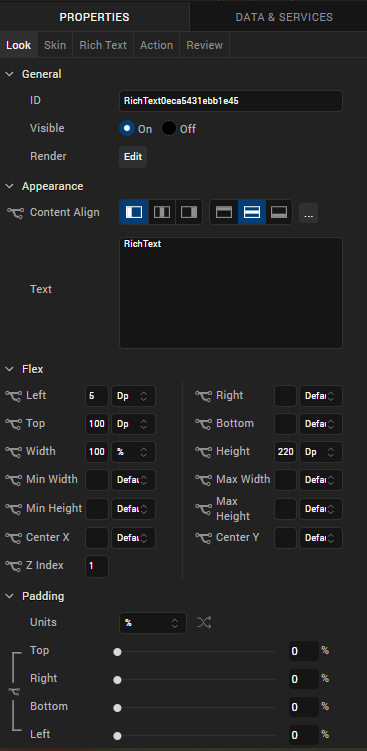Viewport: 367px width, 751px height.
Task: Adjust the Top padding slider handle
Action: [117, 651]
